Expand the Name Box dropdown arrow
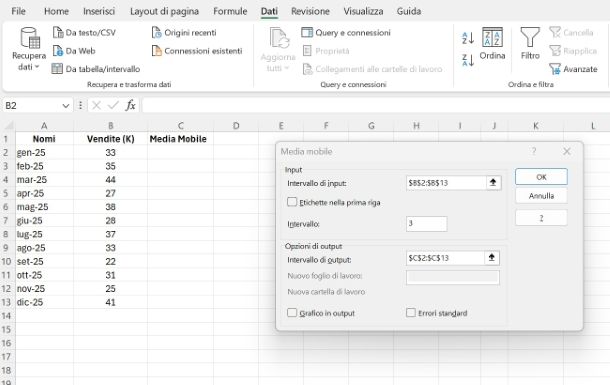Viewport: 610px width, 385px height. (x=66, y=105)
